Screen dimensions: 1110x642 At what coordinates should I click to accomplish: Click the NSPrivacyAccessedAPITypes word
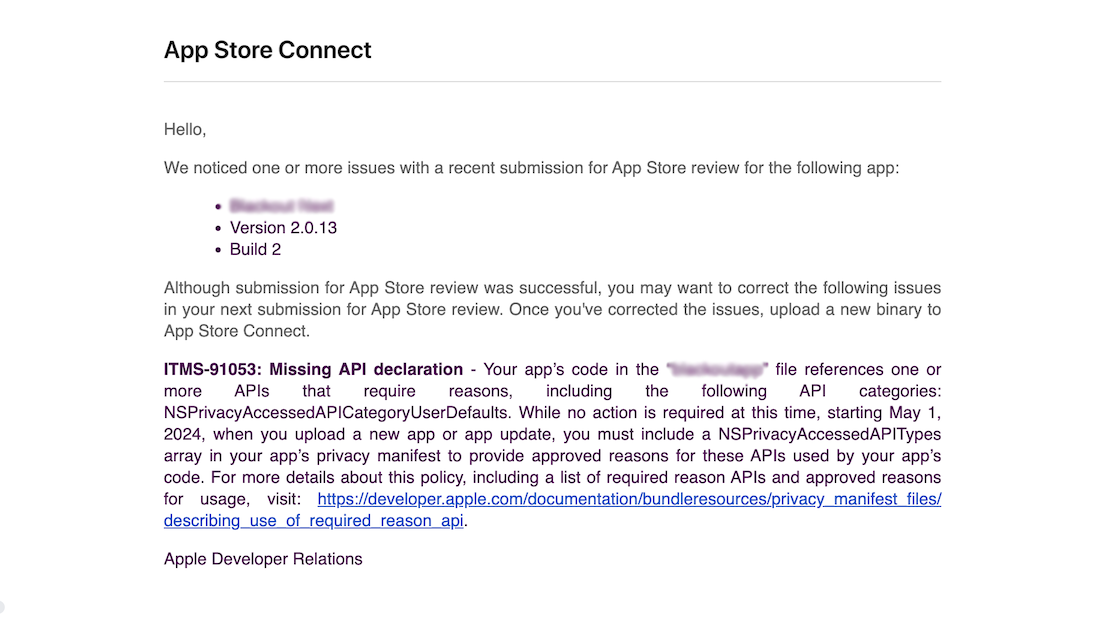(836, 434)
